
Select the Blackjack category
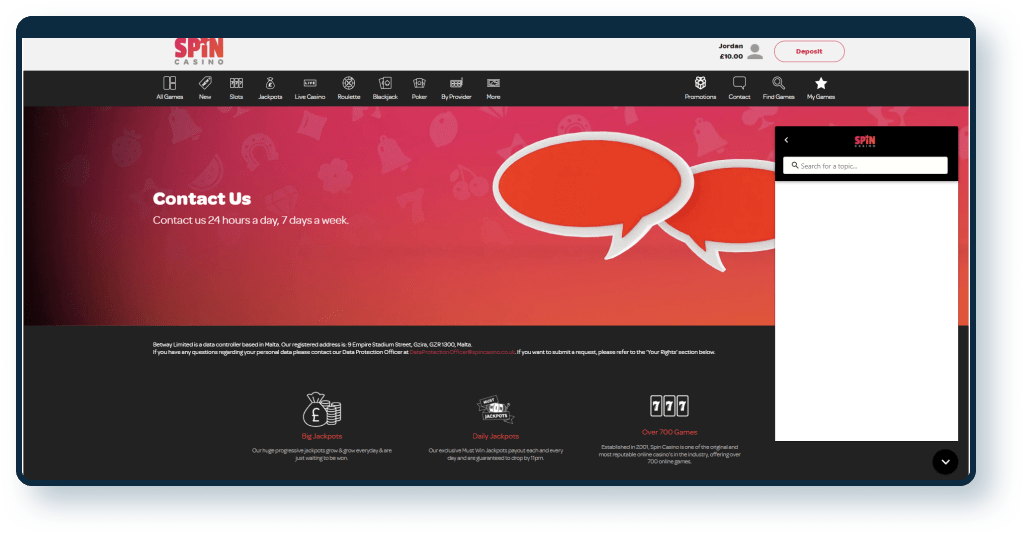(385, 88)
